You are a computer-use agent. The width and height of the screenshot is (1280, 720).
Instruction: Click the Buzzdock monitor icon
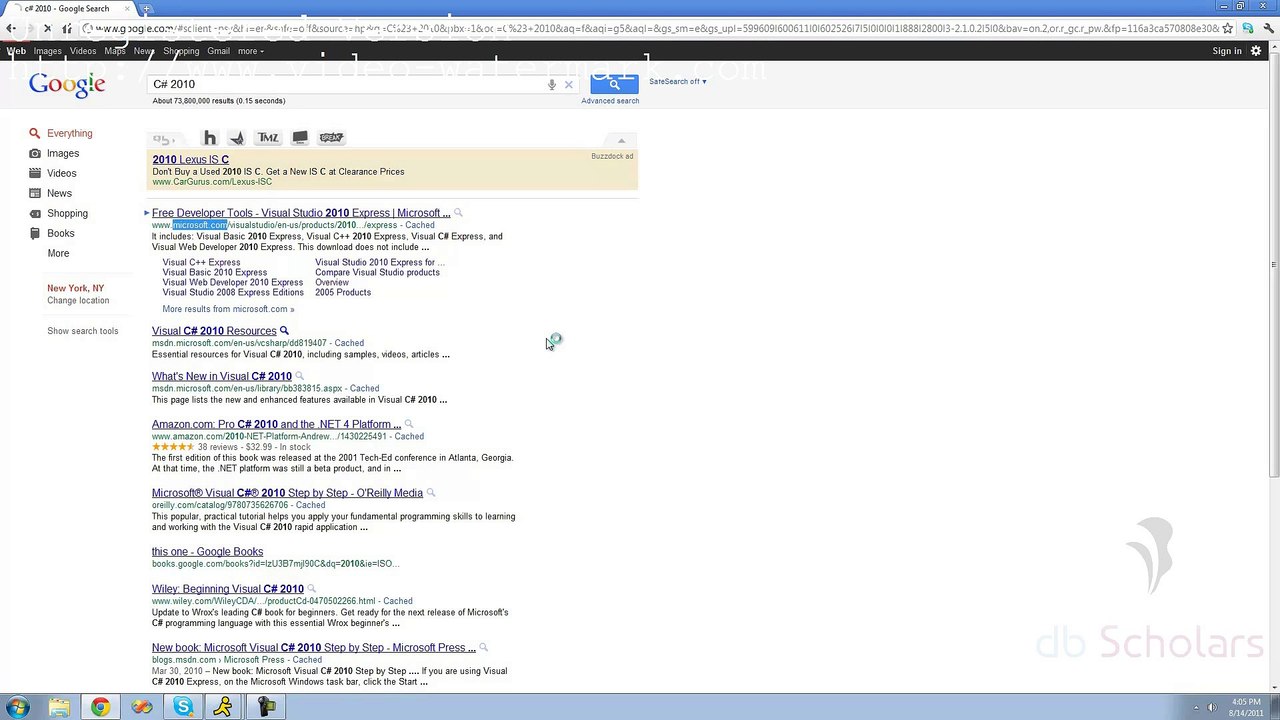(x=300, y=138)
